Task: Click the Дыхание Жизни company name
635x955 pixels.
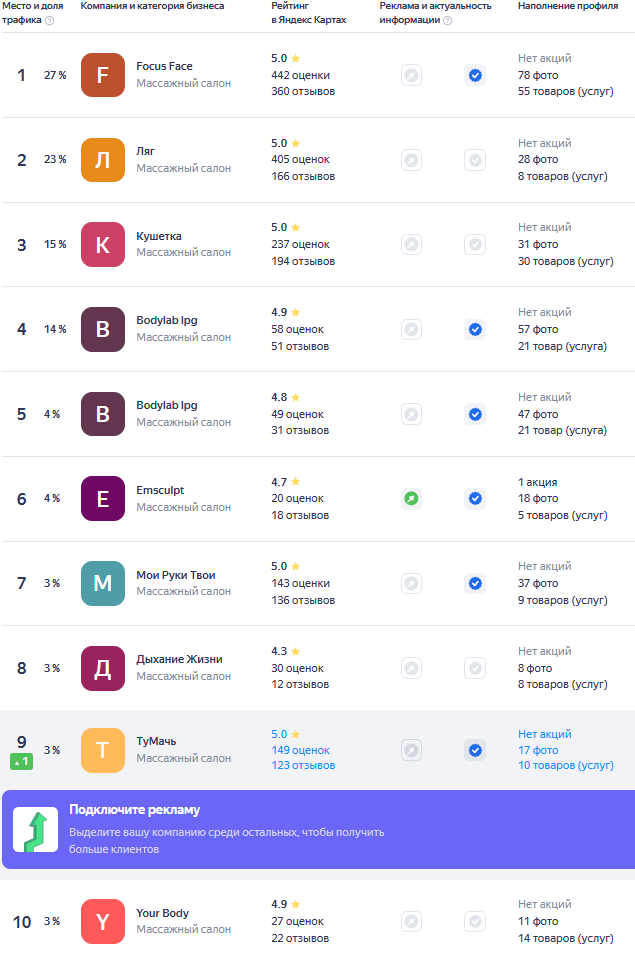Action: (x=180, y=659)
